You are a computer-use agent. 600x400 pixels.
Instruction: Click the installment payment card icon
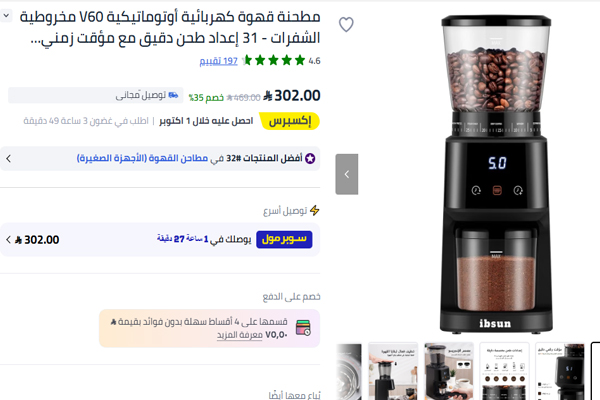pos(303,328)
